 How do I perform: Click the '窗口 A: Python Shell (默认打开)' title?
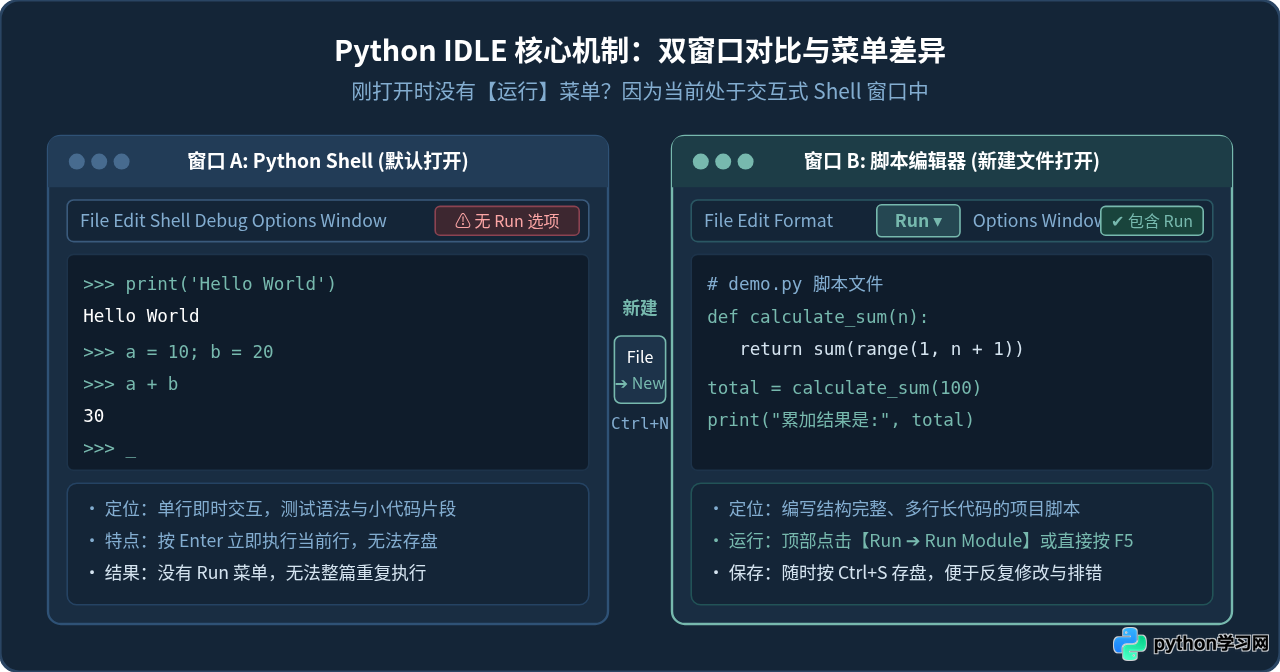tap(328, 161)
